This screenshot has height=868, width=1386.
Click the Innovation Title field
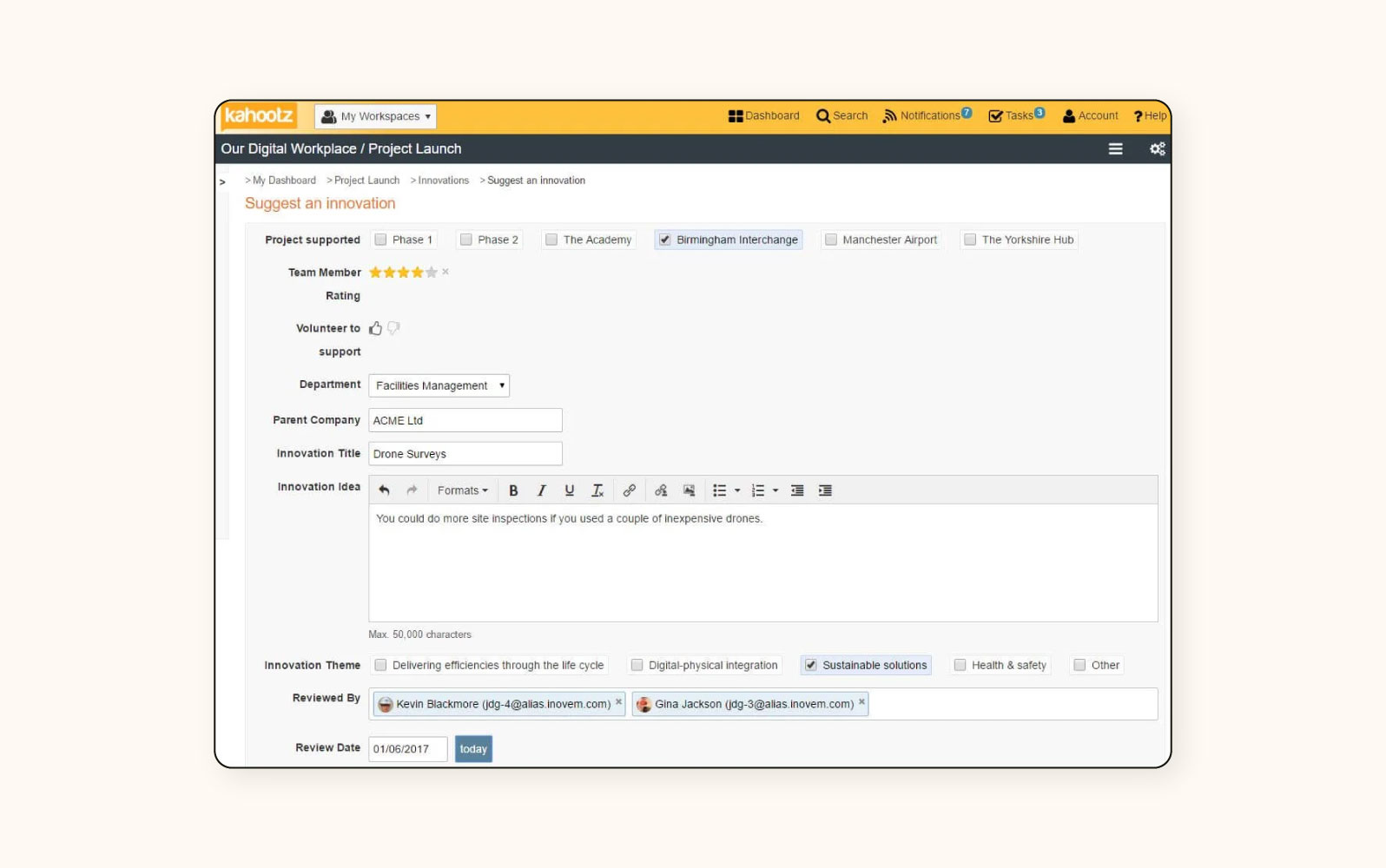point(465,454)
